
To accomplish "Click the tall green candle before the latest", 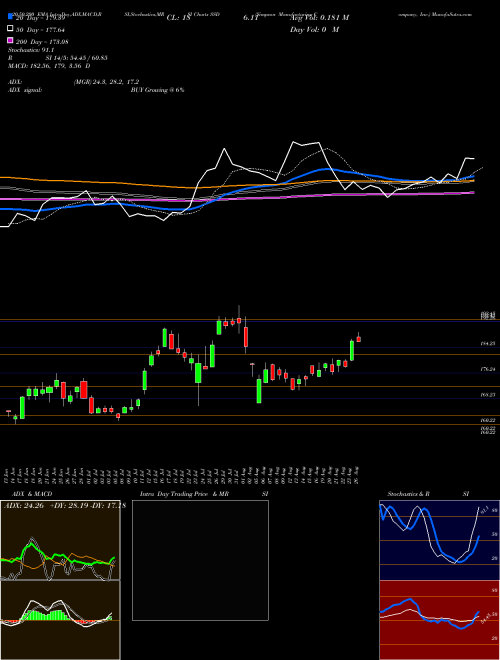I will coord(352,350).
